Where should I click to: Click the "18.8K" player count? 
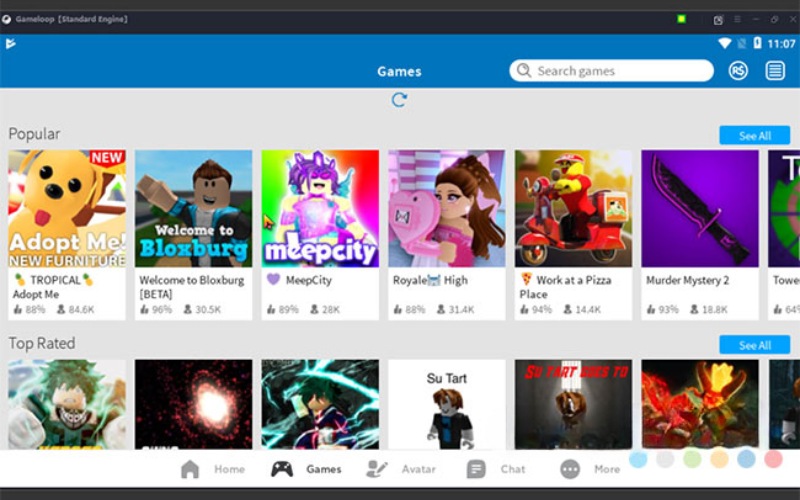(x=714, y=310)
